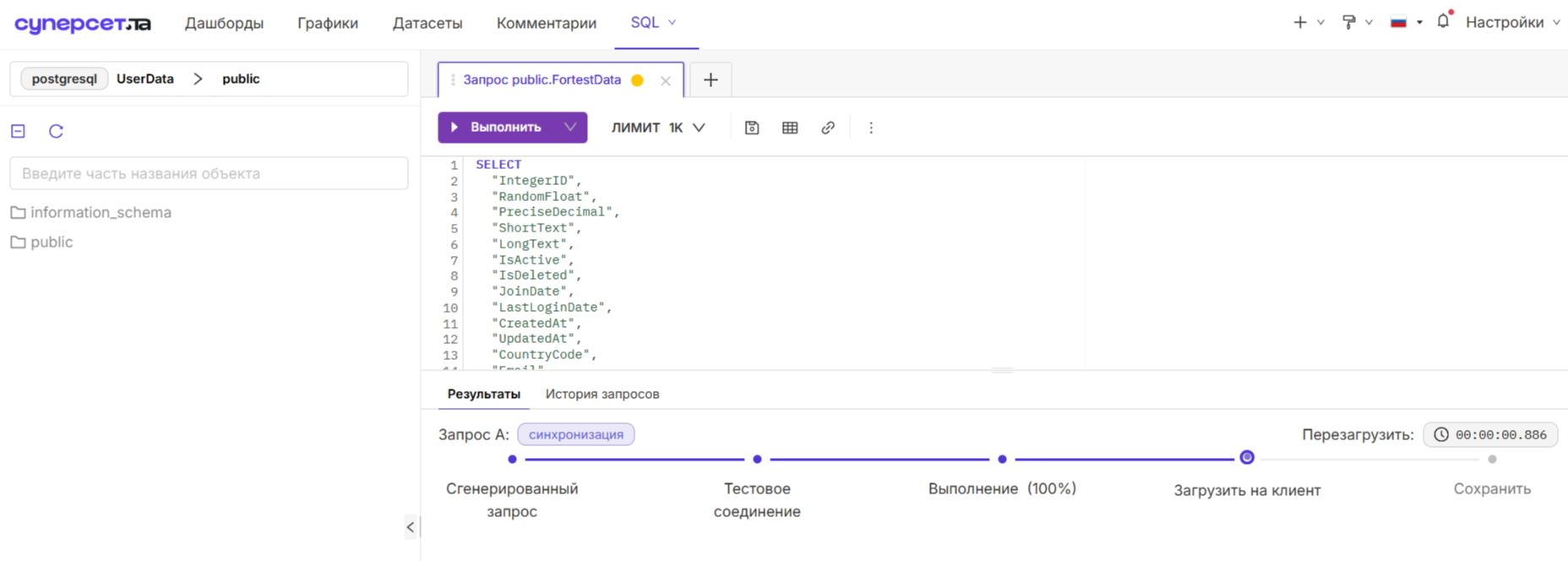1568x561 pixels.
Task: Click the Загрузить на клиент step marker
Action: click(1247, 458)
